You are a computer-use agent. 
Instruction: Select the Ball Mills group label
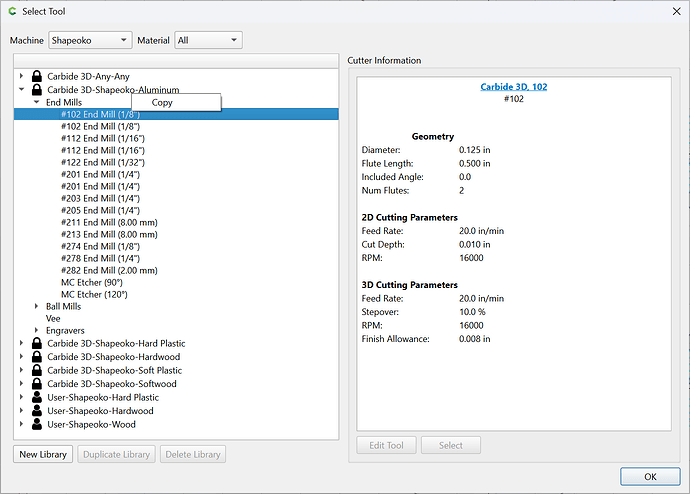tap(63, 306)
